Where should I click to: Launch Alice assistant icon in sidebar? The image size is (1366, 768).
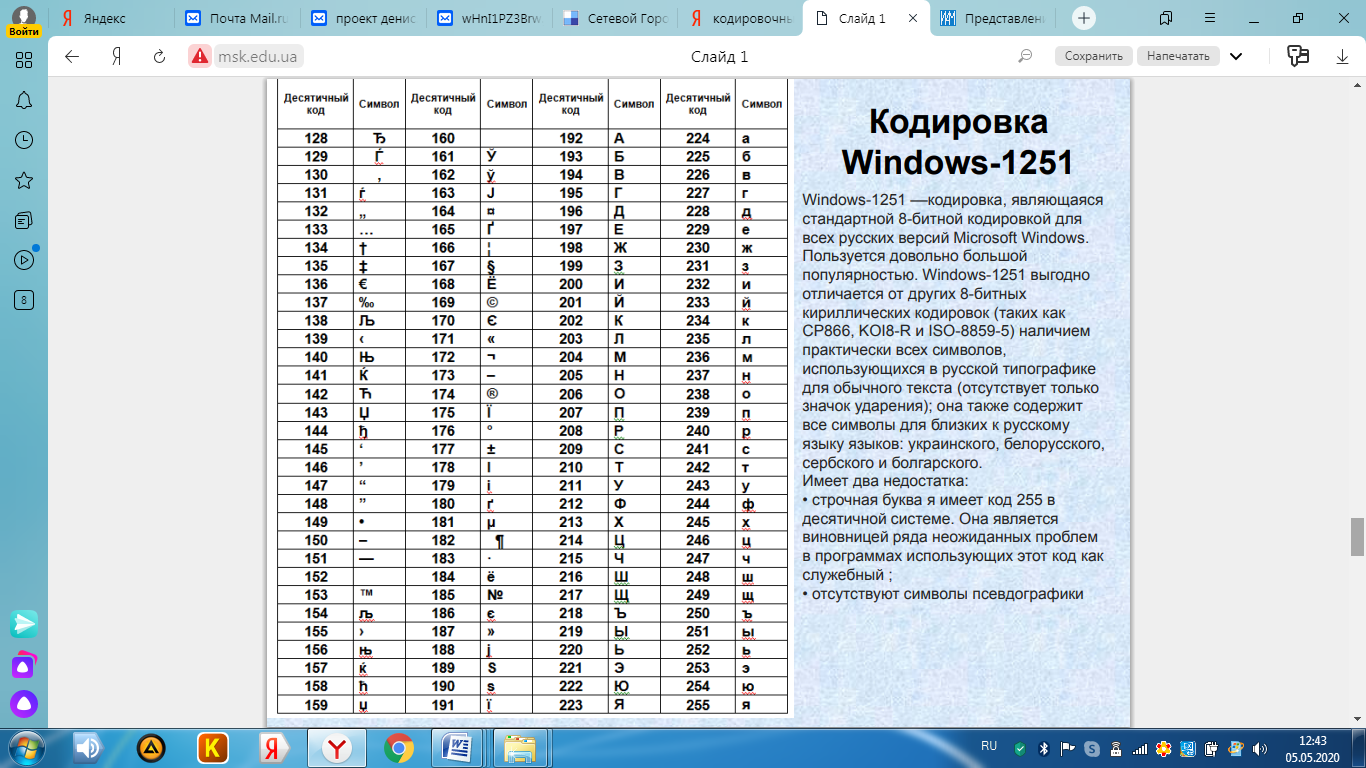(25, 704)
